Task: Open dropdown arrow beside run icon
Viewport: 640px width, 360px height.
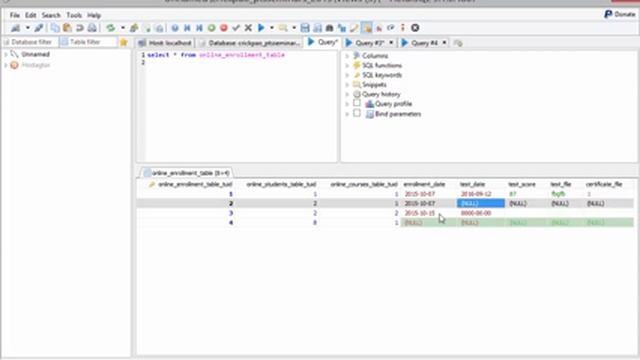Action: tap(272, 28)
